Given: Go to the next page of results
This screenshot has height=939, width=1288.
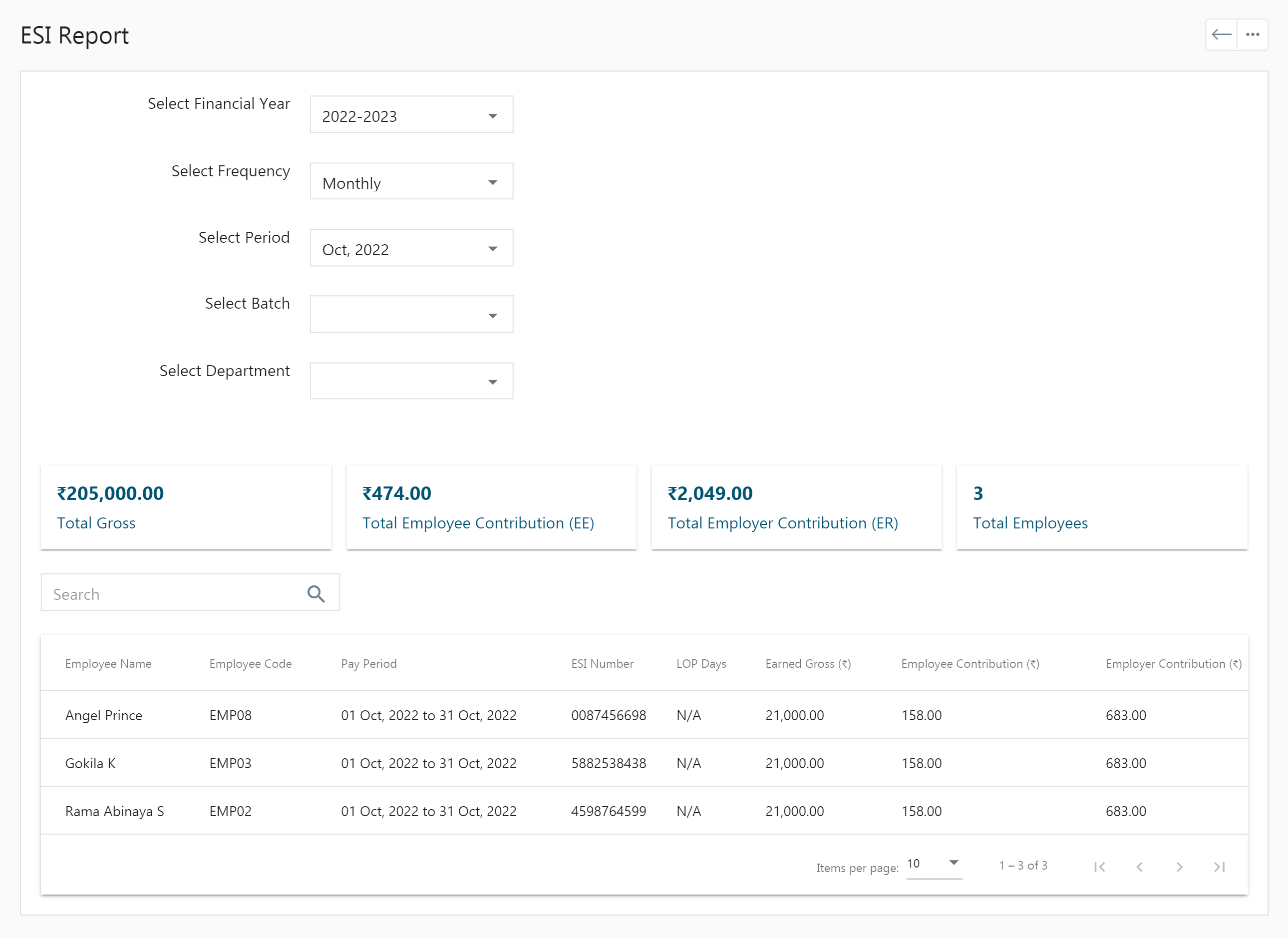Looking at the screenshot, I should pyautogui.click(x=1180, y=867).
